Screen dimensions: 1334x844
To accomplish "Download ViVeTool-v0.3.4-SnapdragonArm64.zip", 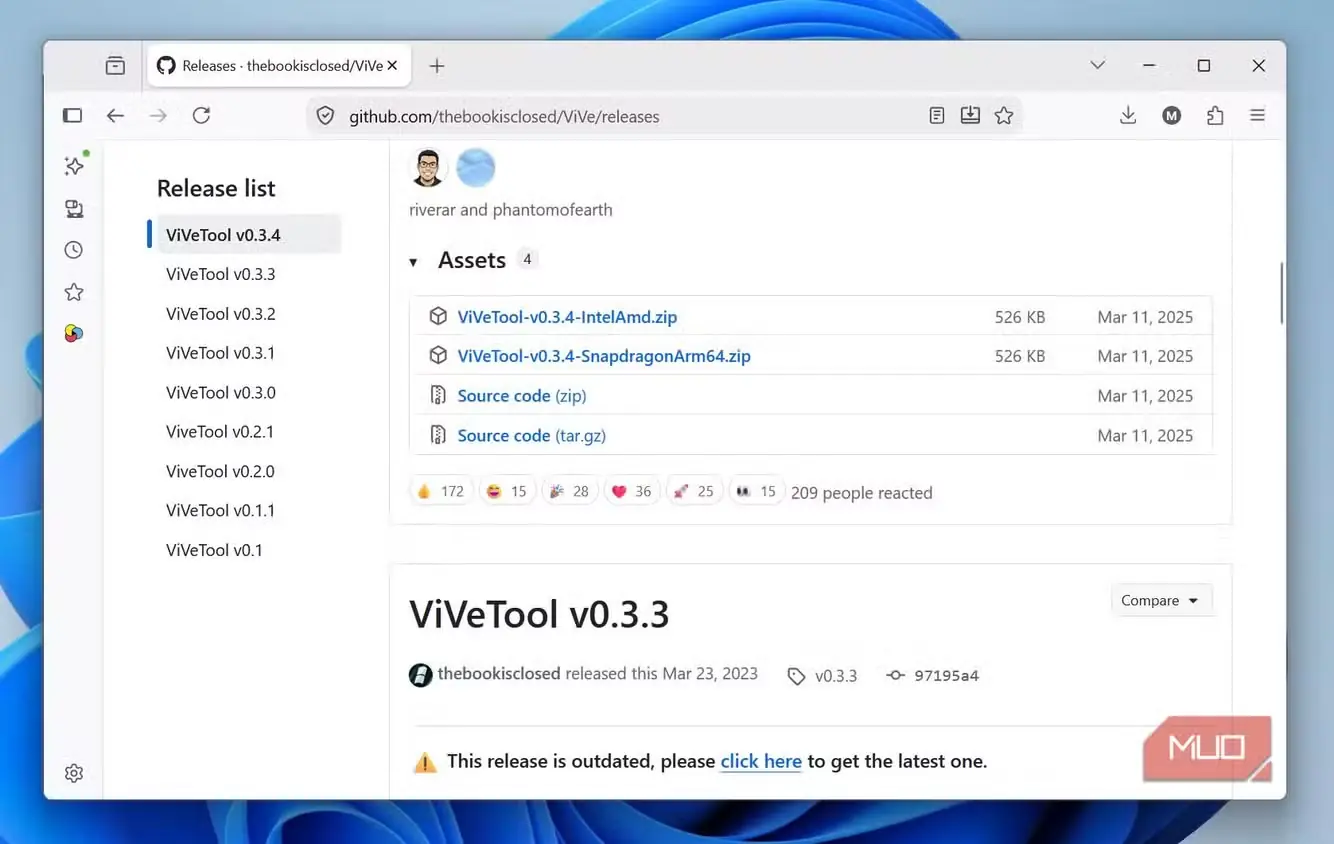I will [604, 356].
